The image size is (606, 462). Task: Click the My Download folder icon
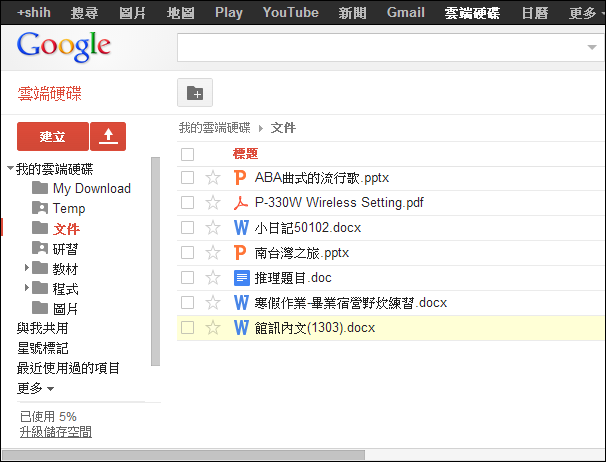click(x=40, y=188)
